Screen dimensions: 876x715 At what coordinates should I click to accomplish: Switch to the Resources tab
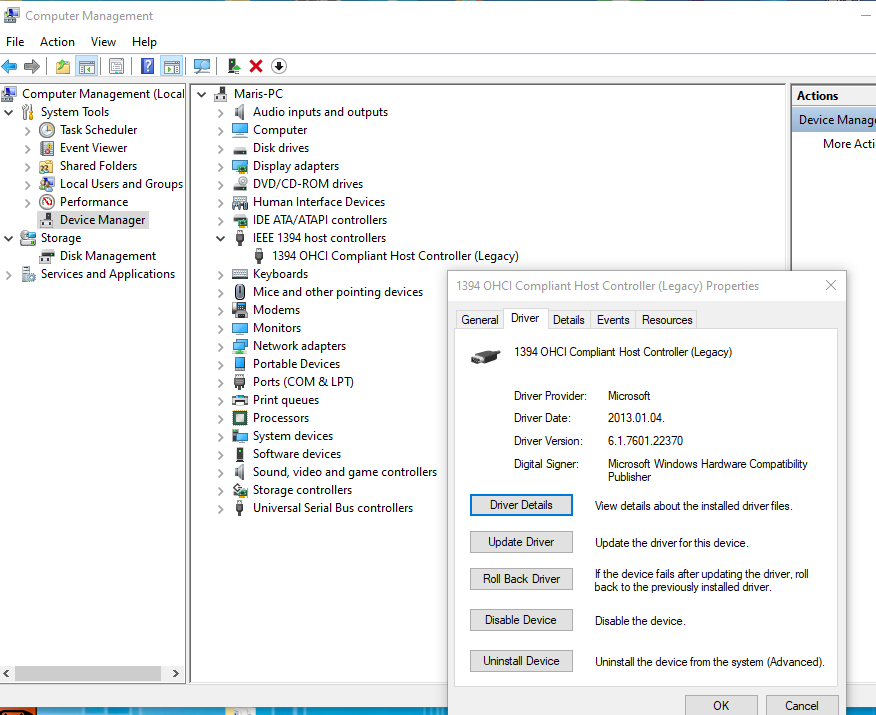(x=667, y=320)
